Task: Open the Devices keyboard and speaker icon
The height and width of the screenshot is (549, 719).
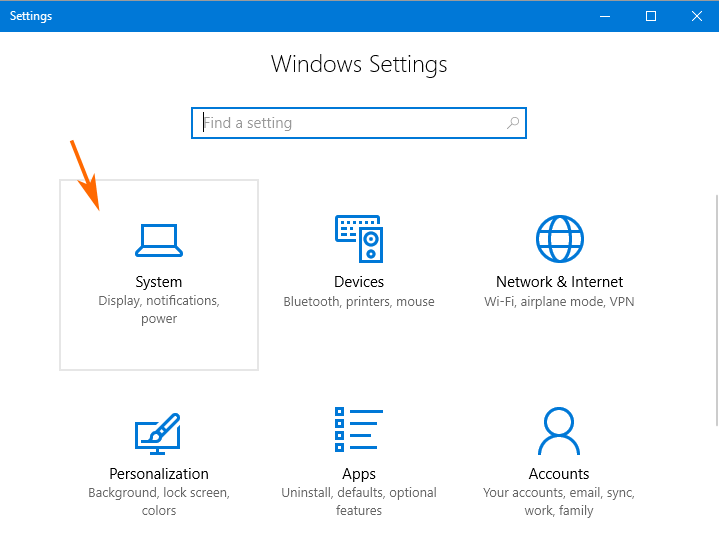Action: pos(359,239)
